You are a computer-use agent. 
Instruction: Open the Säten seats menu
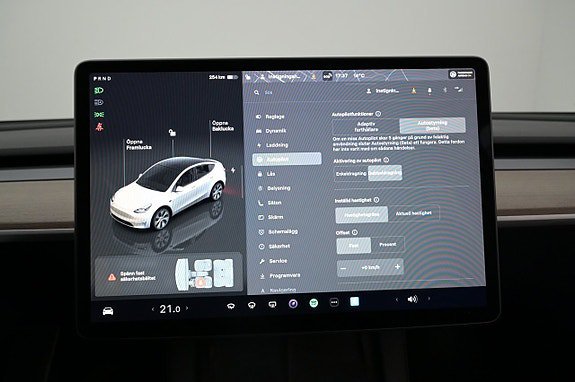270,203
